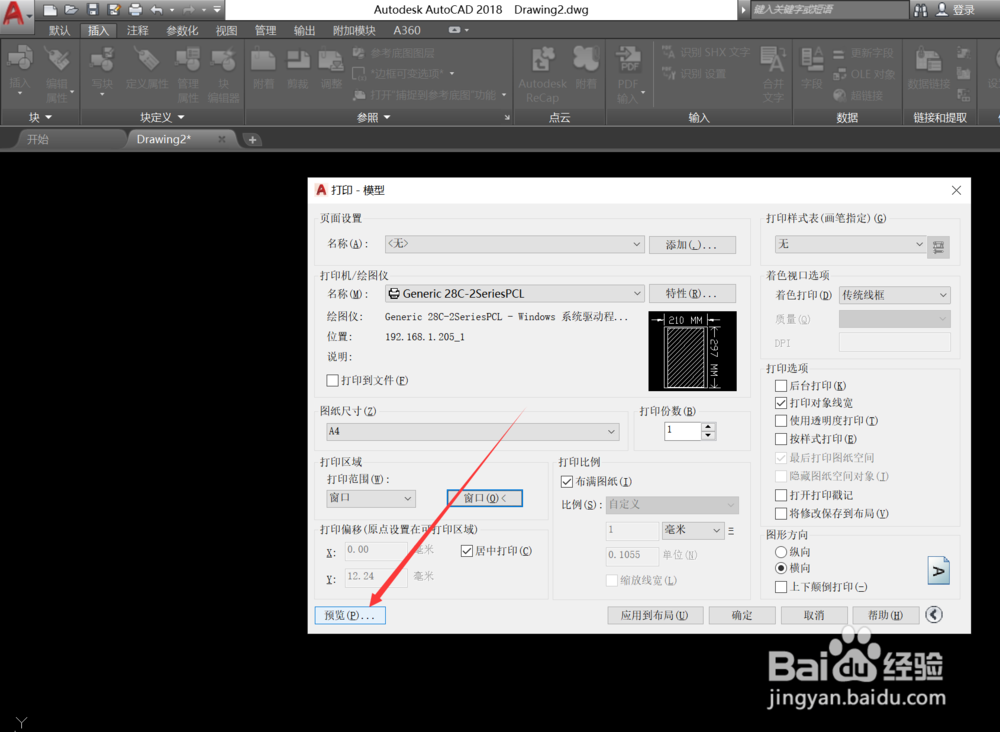Click the Edit Attributes icon in ribbon

click(x=57, y=59)
